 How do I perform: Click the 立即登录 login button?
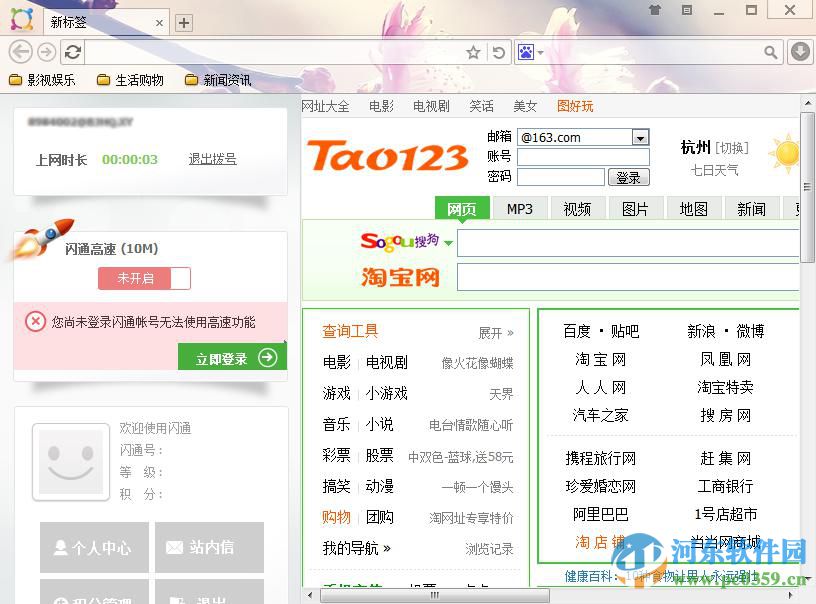click(232, 357)
